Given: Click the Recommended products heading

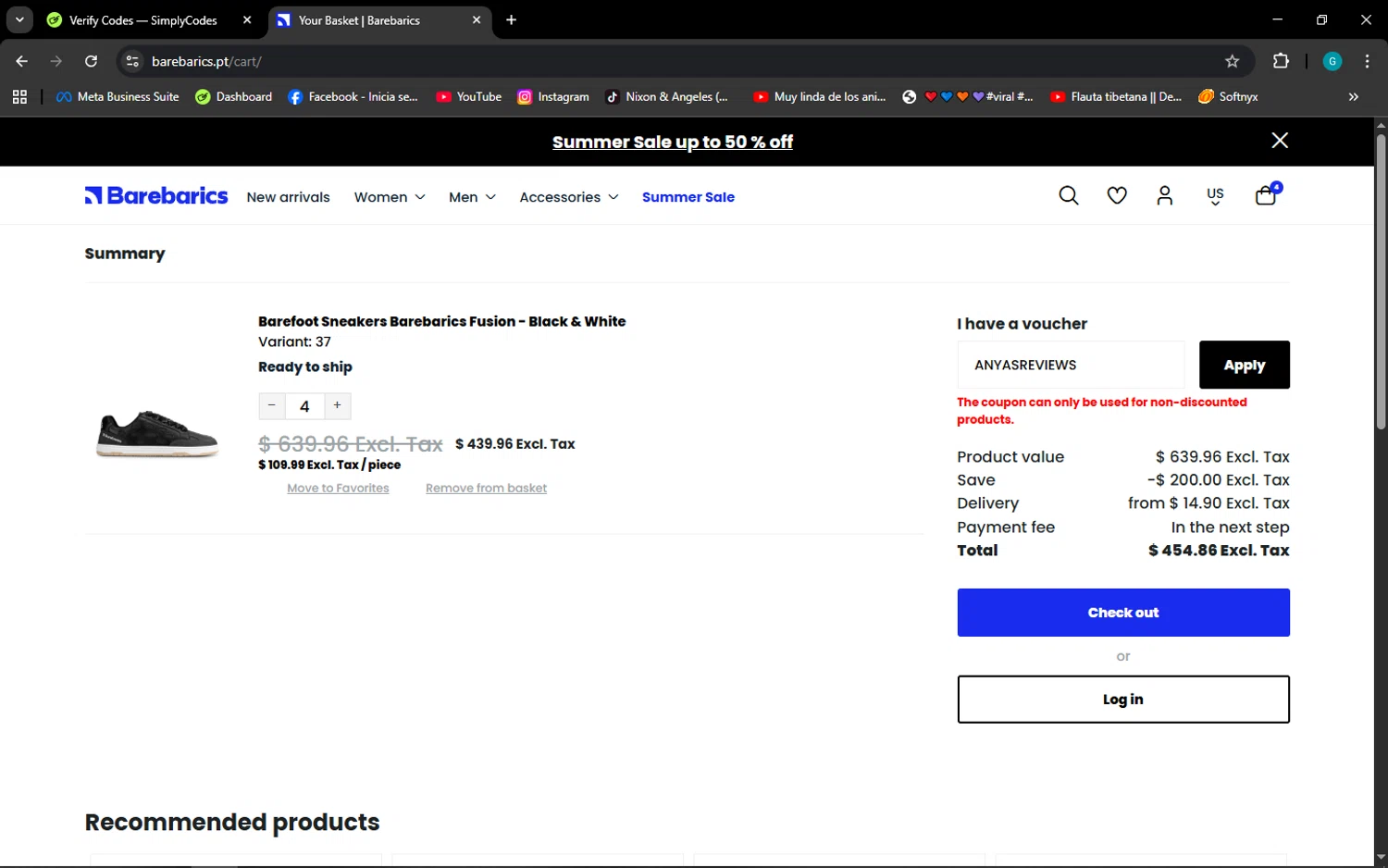Looking at the screenshot, I should (x=232, y=822).
